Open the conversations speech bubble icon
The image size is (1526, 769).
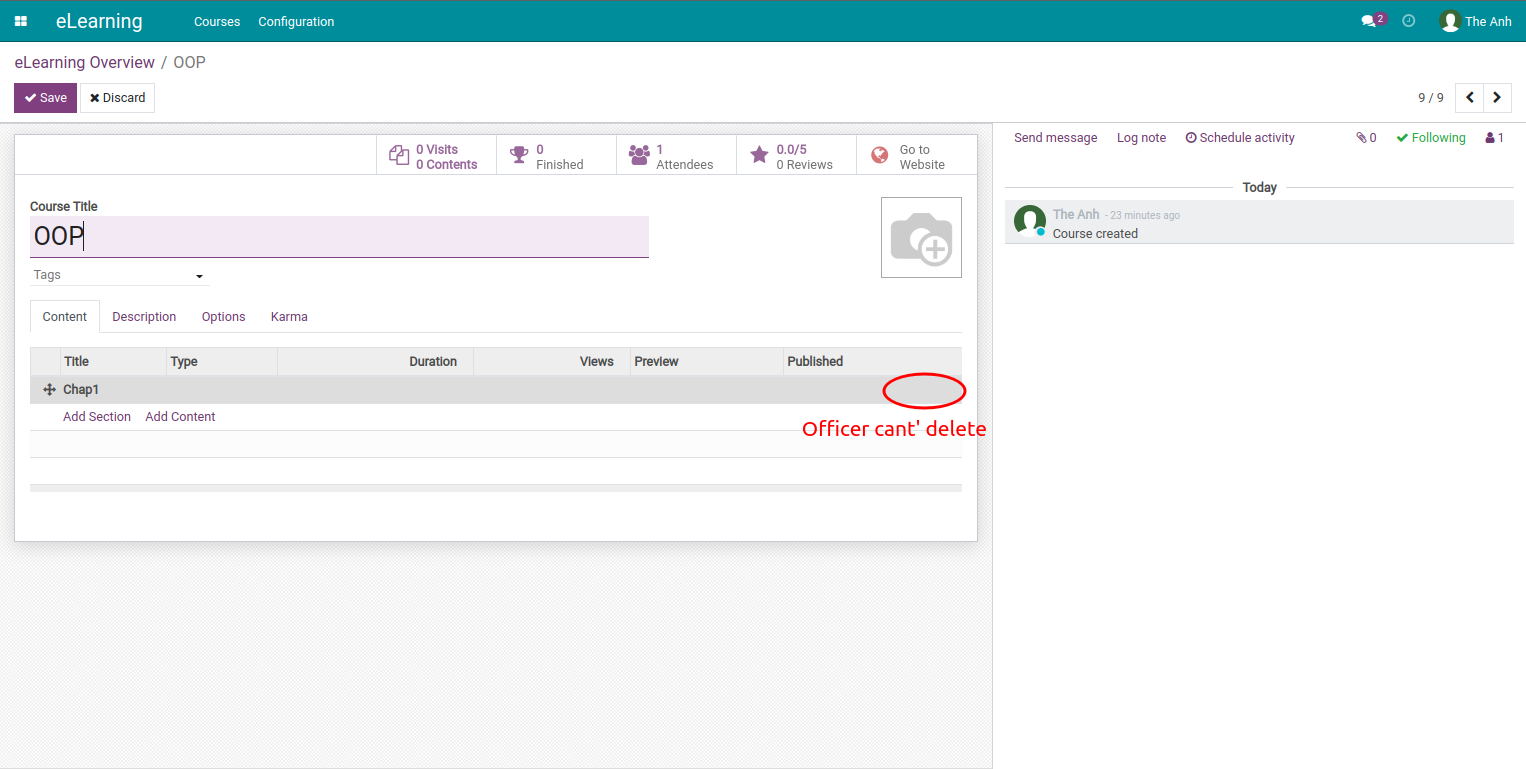click(1368, 19)
